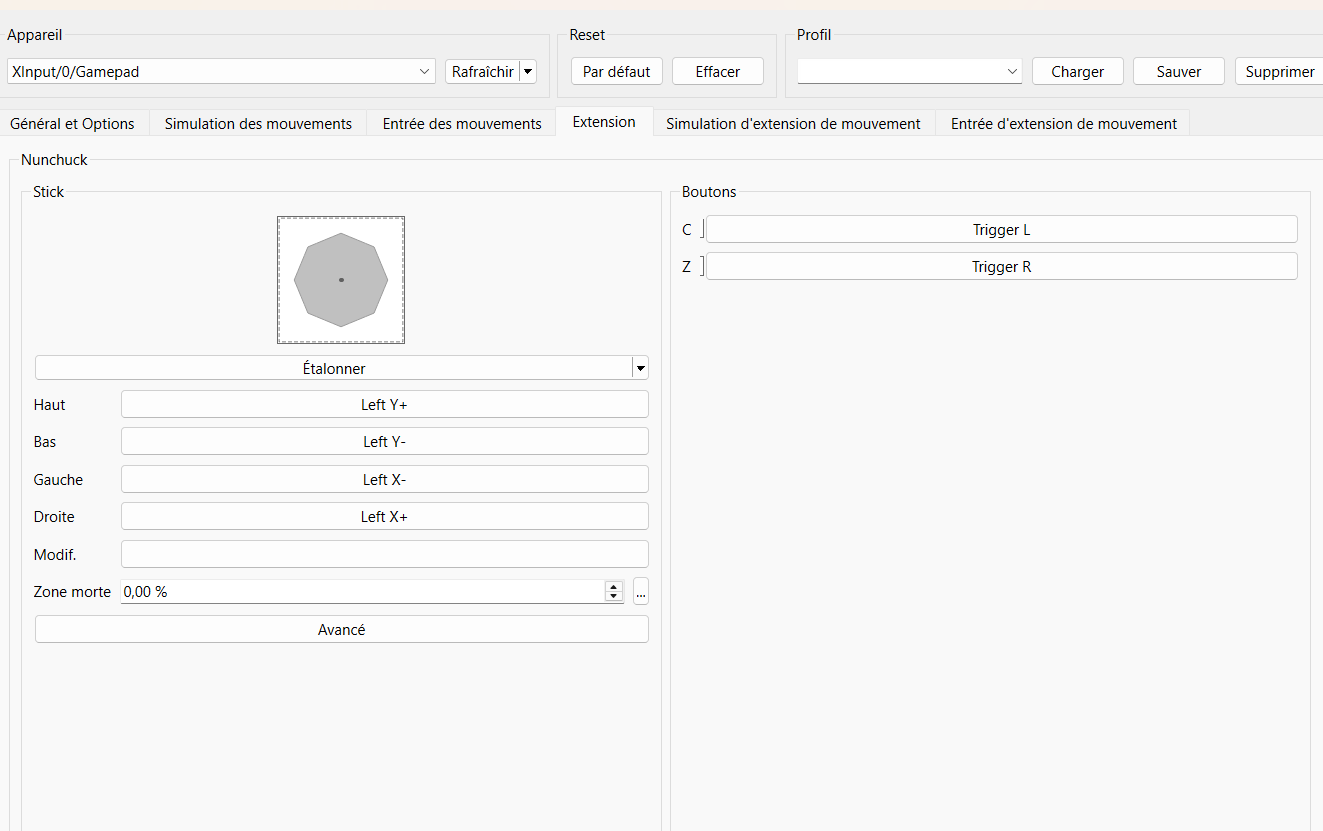Open the Appareil device dropdown
Viewport: 1323px width, 831px height.
click(x=220, y=72)
